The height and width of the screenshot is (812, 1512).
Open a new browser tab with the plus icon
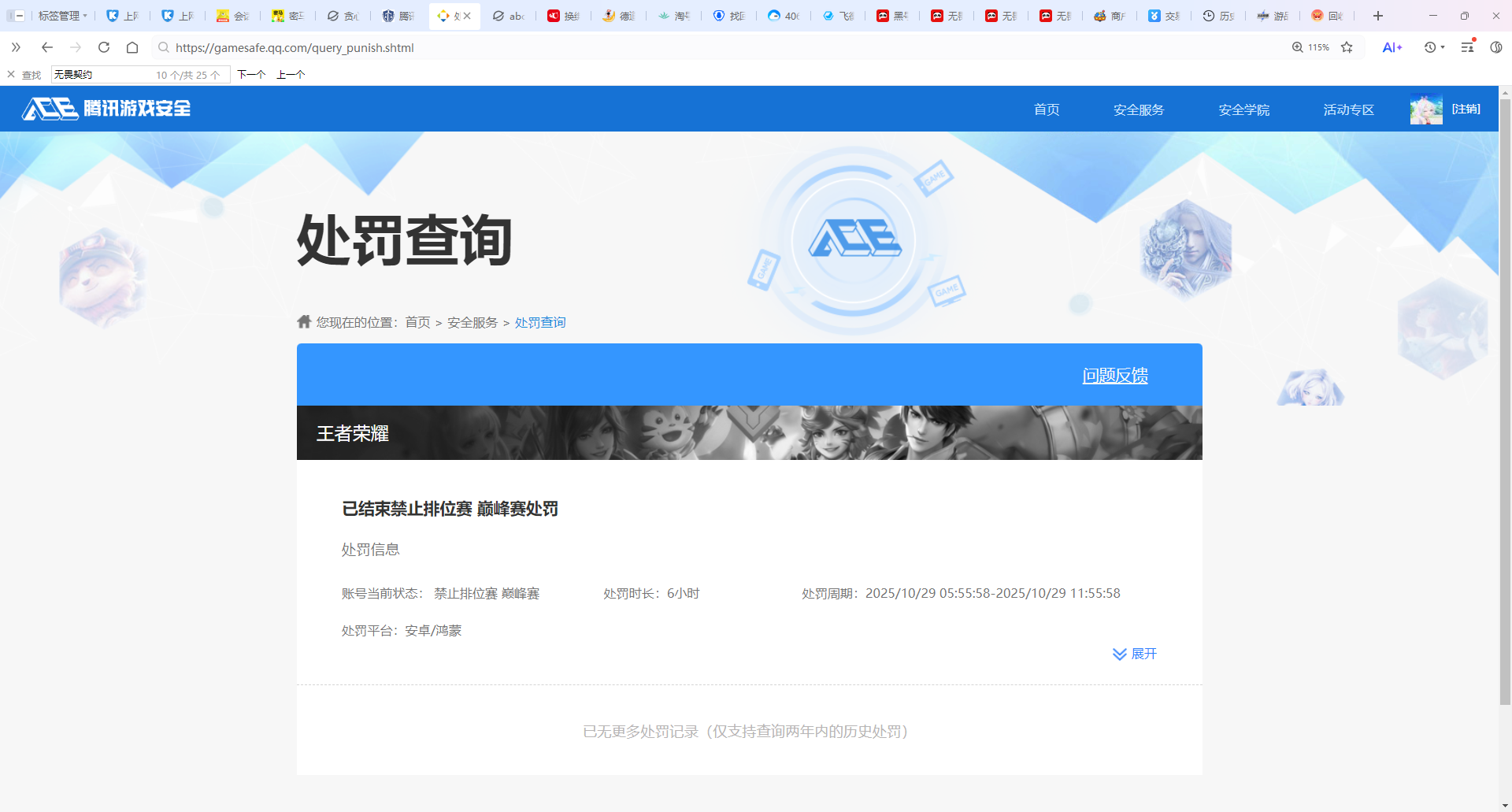[1378, 16]
